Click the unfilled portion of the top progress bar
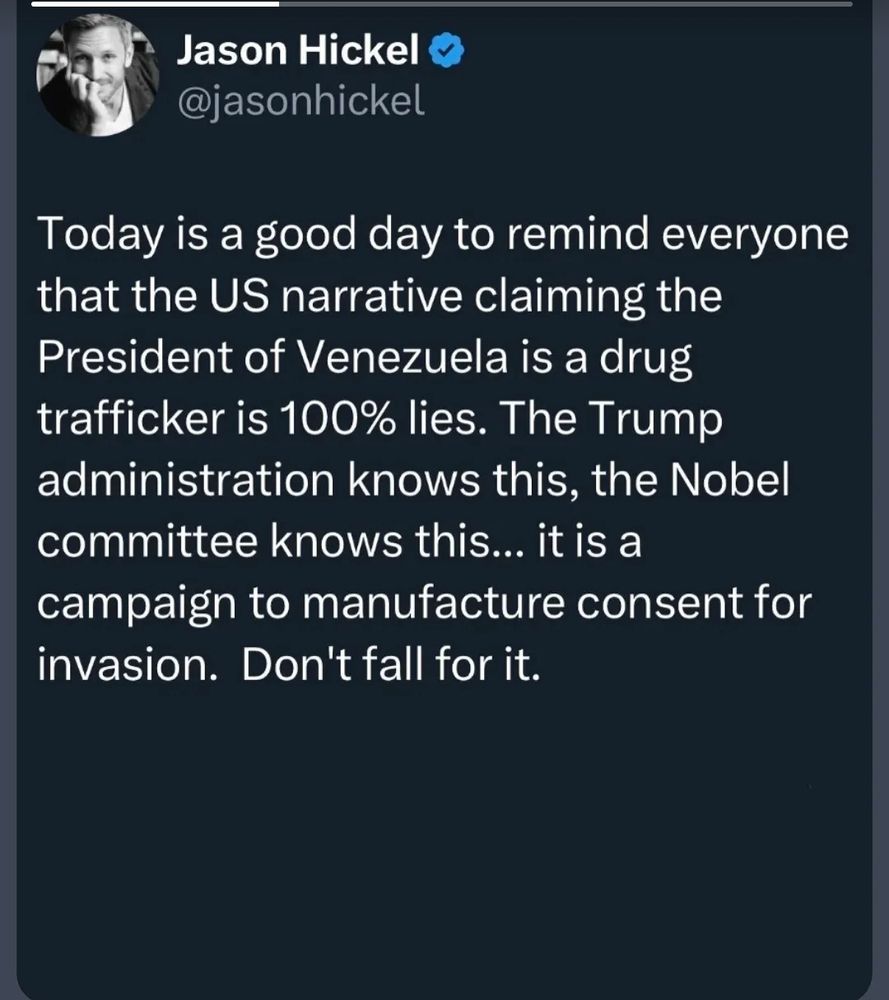Screen dimensions: 889x1000 point(580,3)
